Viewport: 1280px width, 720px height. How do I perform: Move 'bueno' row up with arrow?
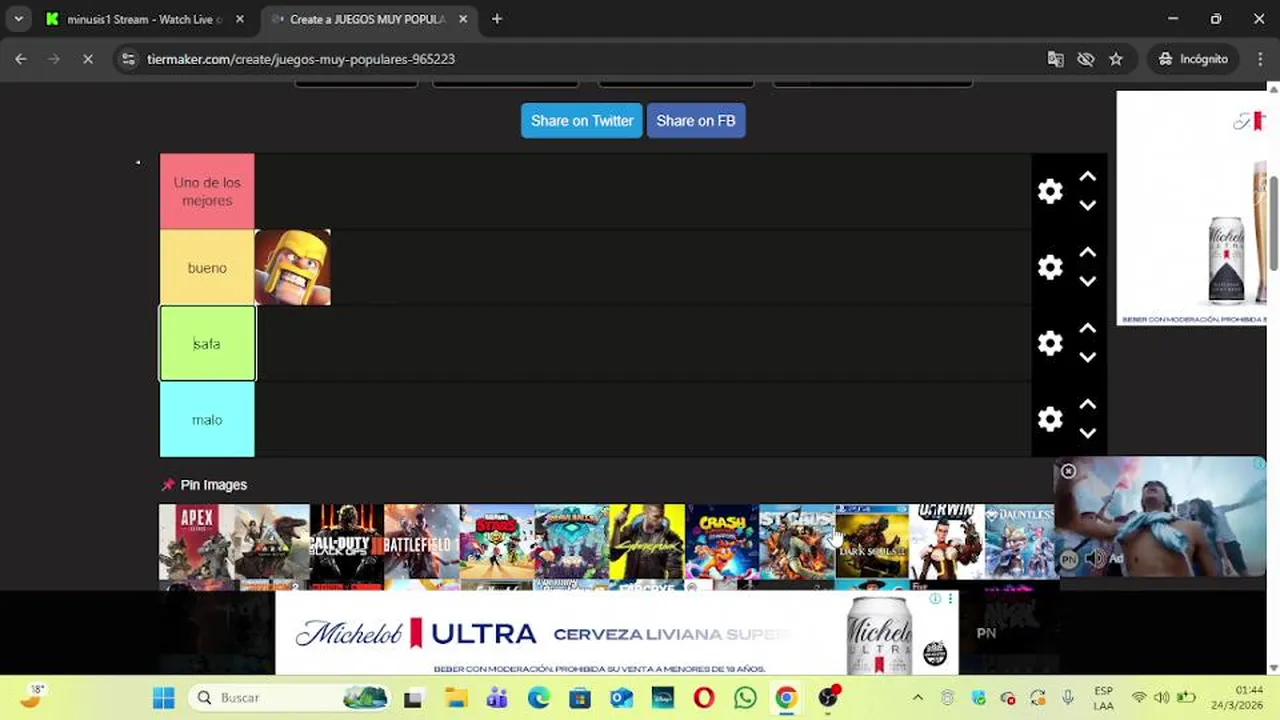pyautogui.click(x=1088, y=253)
